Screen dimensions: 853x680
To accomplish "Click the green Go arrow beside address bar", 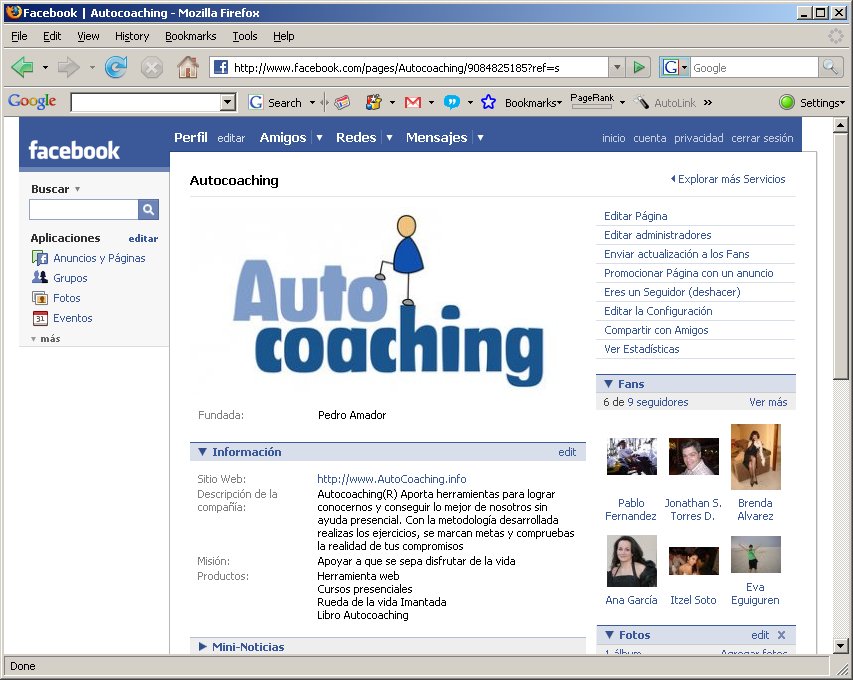I will (x=639, y=67).
